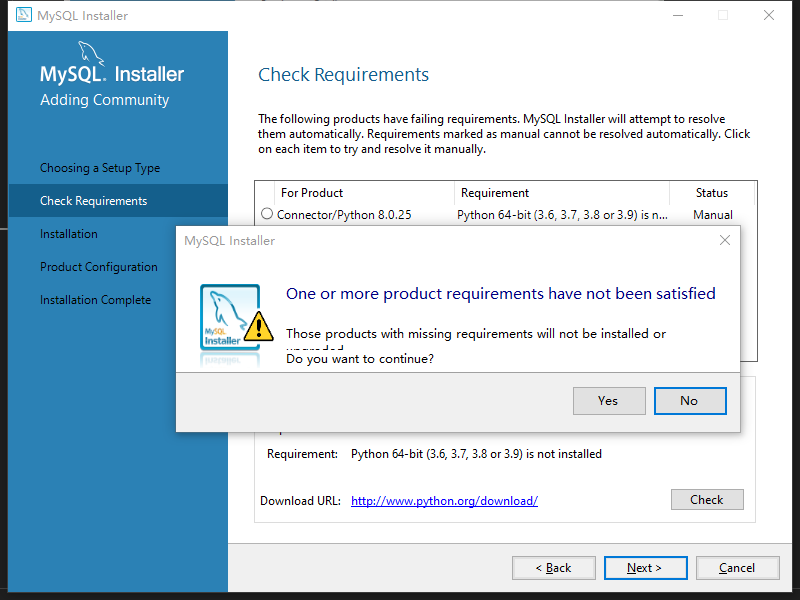Screen dimensions: 800x600
Task: Cancel the MySQL installation wizard
Action: pyautogui.click(x=737, y=568)
